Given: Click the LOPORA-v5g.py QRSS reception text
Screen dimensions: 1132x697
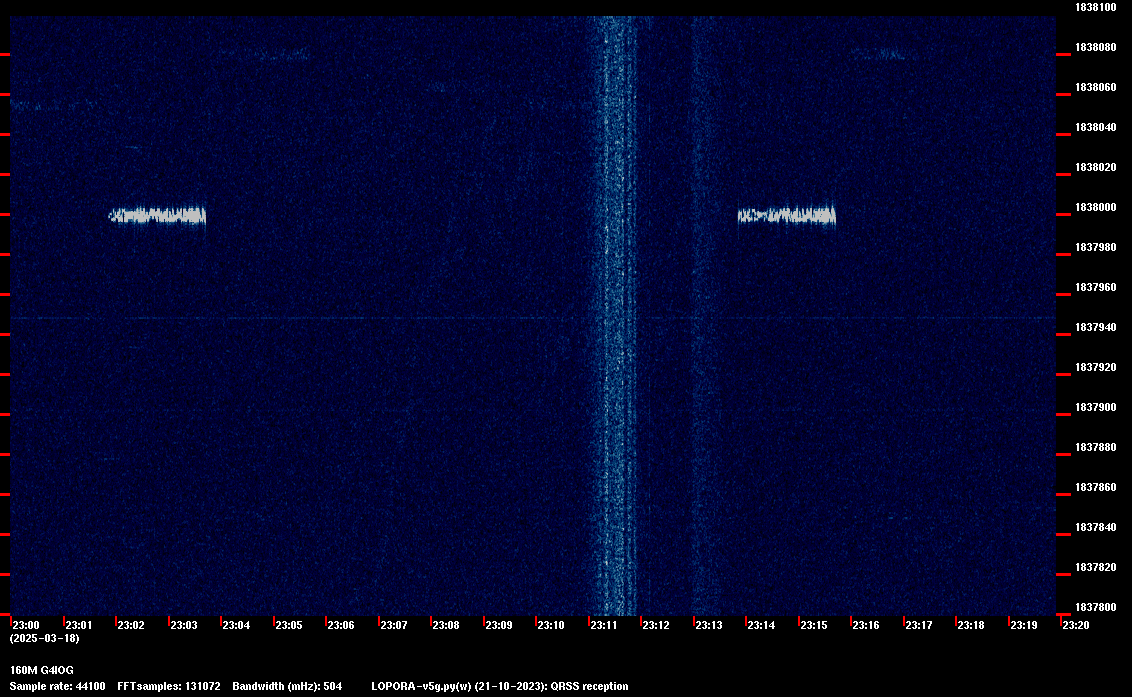Looking at the screenshot, I should point(500,686).
